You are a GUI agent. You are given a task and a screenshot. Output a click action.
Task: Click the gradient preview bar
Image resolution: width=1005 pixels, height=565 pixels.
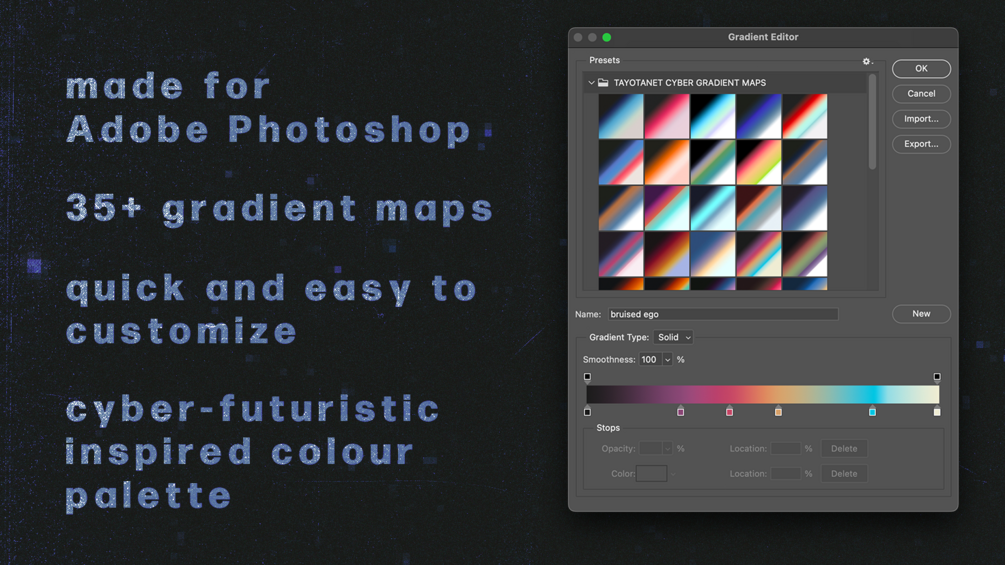point(762,394)
